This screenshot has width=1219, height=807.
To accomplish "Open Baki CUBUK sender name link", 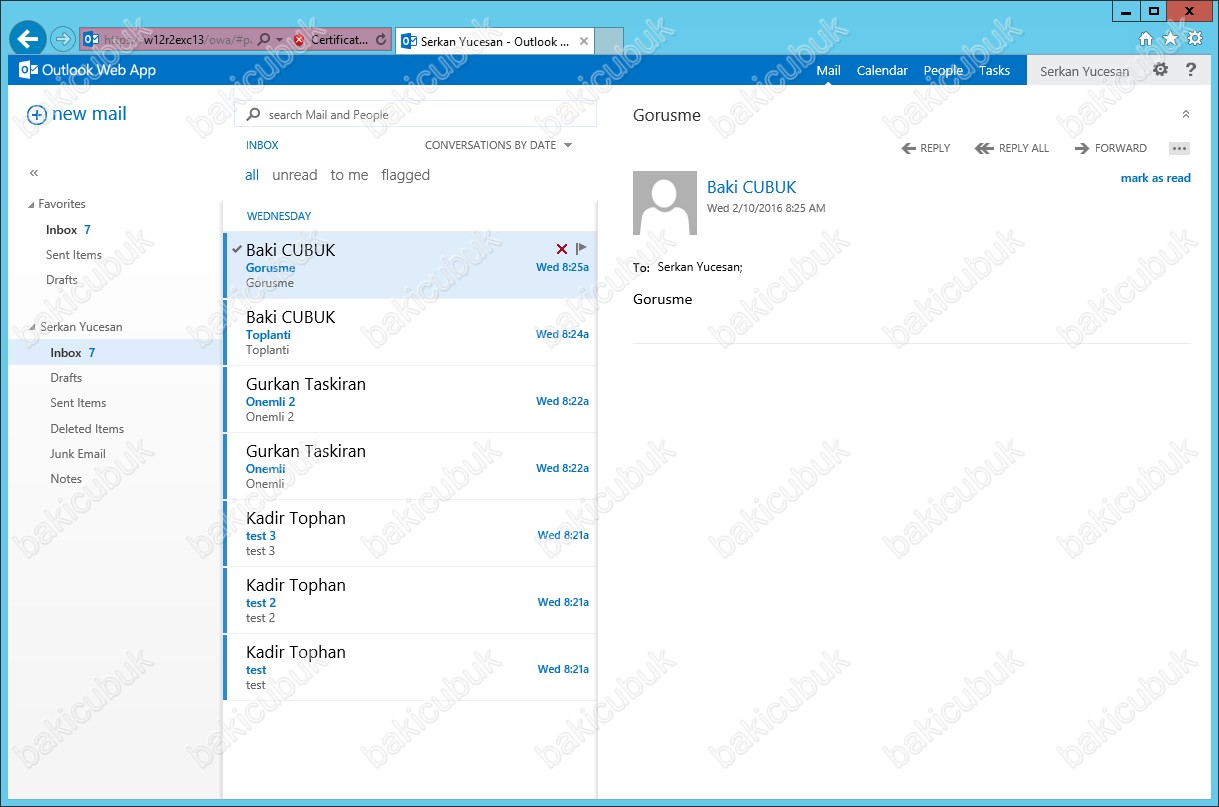I will 751,187.
